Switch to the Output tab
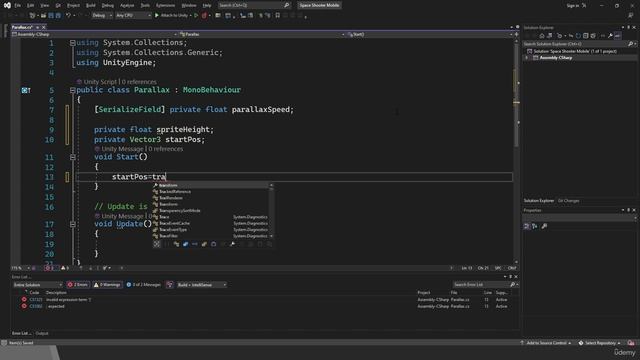Viewport: 640px width, 360px height. (42, 333)
